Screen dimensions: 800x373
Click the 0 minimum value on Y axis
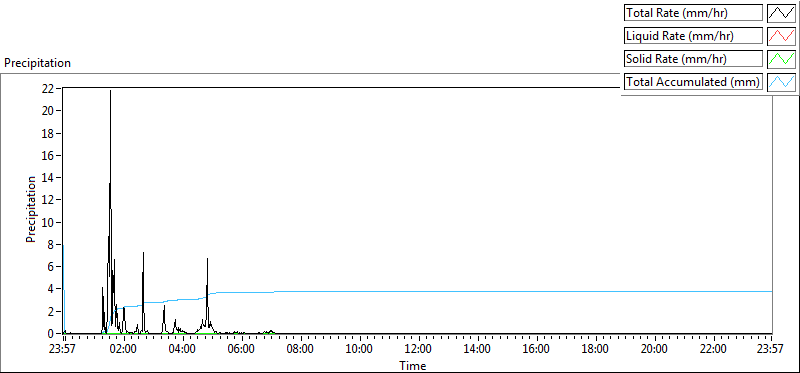click(51, 334)
